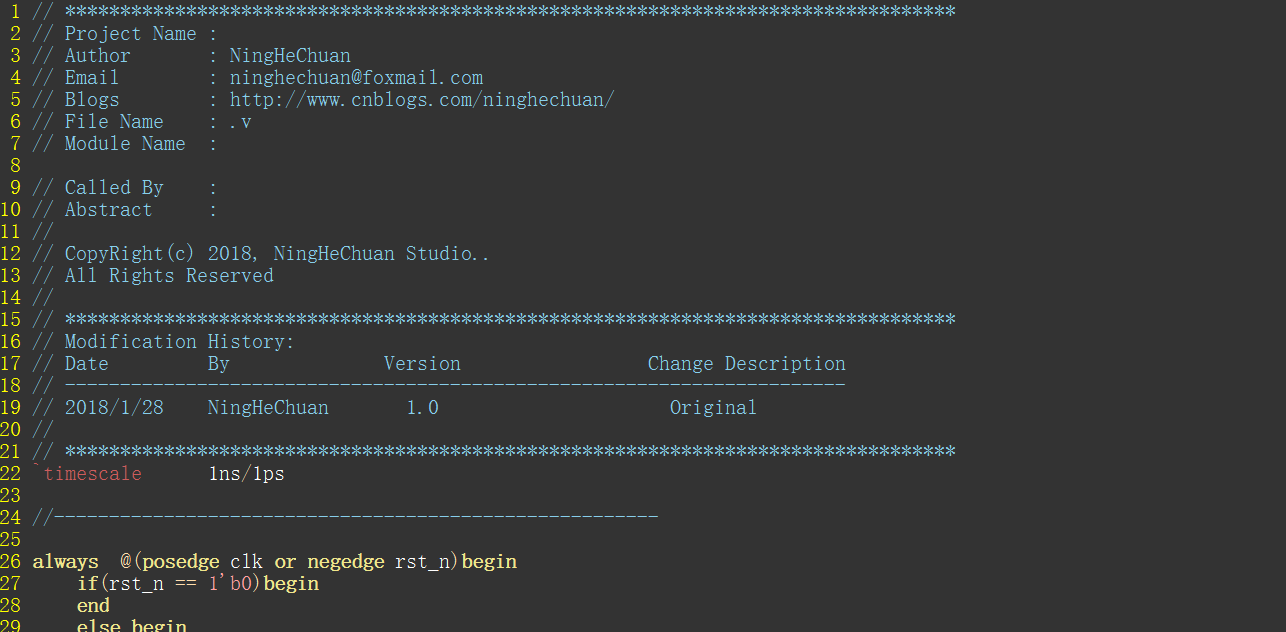
Task: Click the author name on line 3
Action: pyautogui.click(x=290, y=56)
